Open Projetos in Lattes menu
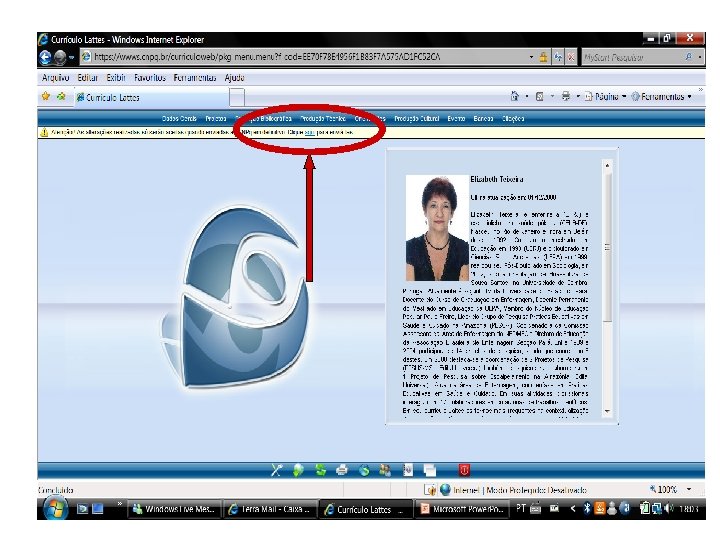The width and height of the screenshot is (720, 540). [216, 118]
